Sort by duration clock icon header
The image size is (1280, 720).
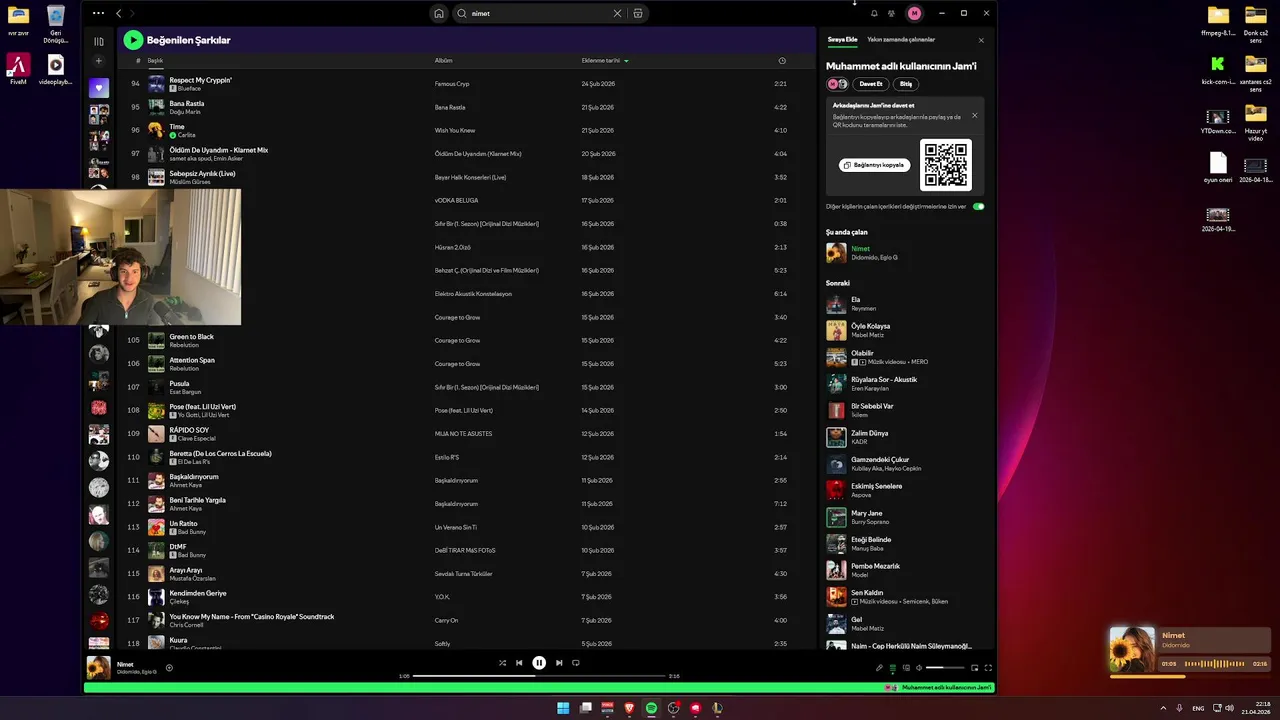(x=782, y=61)
